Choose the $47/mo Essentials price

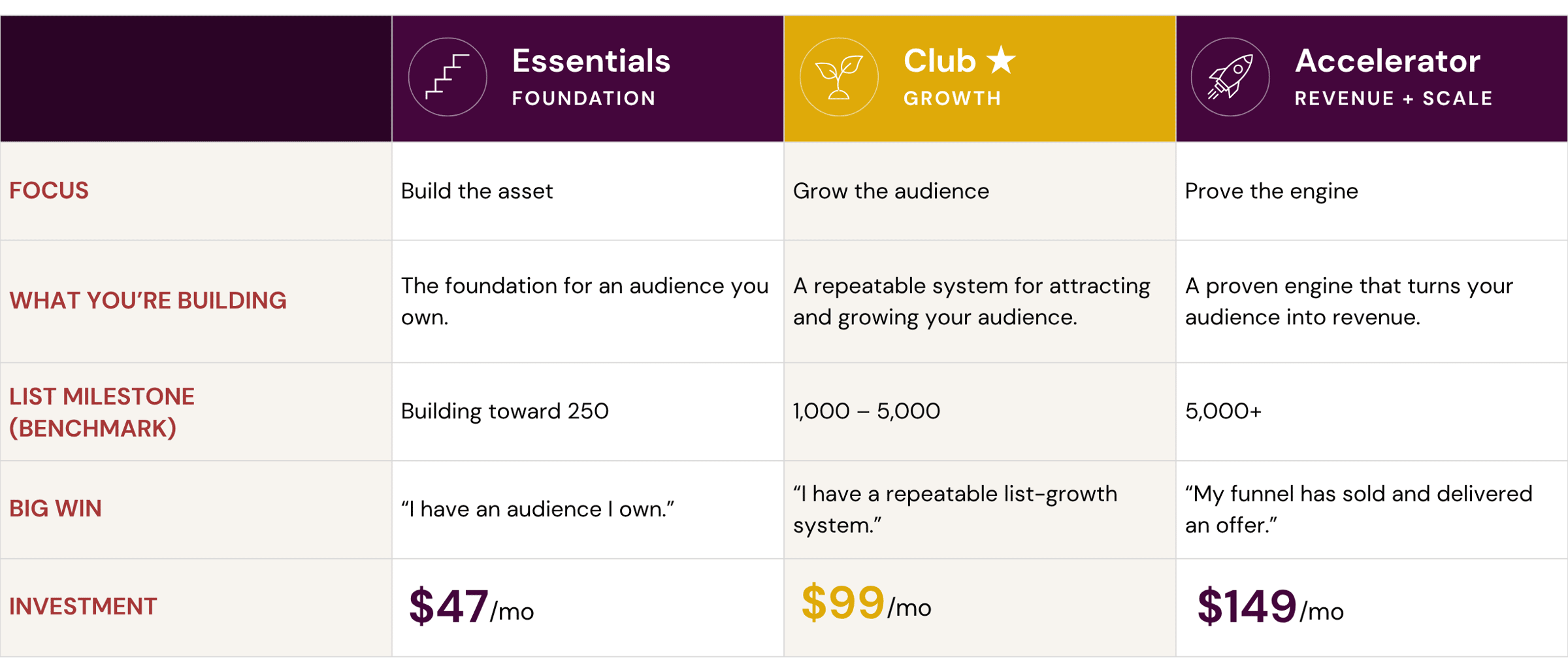pyautogui.click(x=471, y=606)
